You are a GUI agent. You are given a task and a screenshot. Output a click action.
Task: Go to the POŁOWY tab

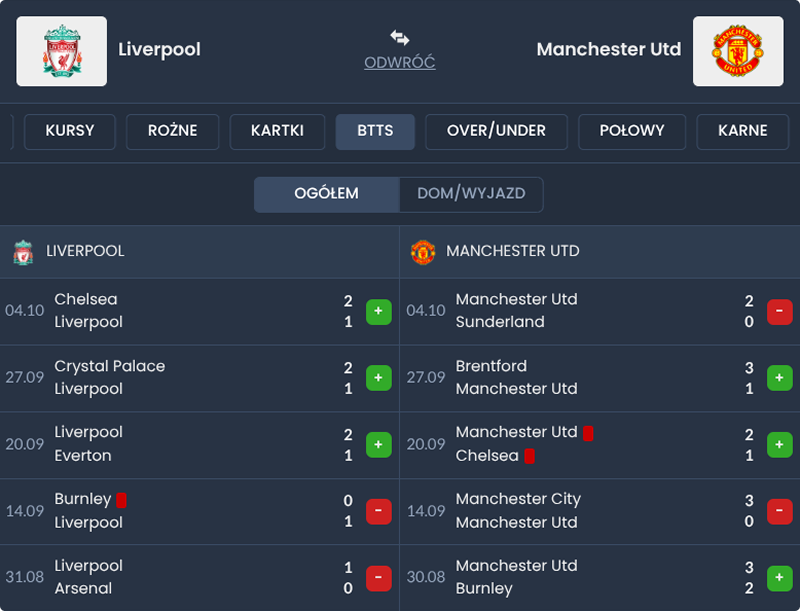tap(630, 131)
